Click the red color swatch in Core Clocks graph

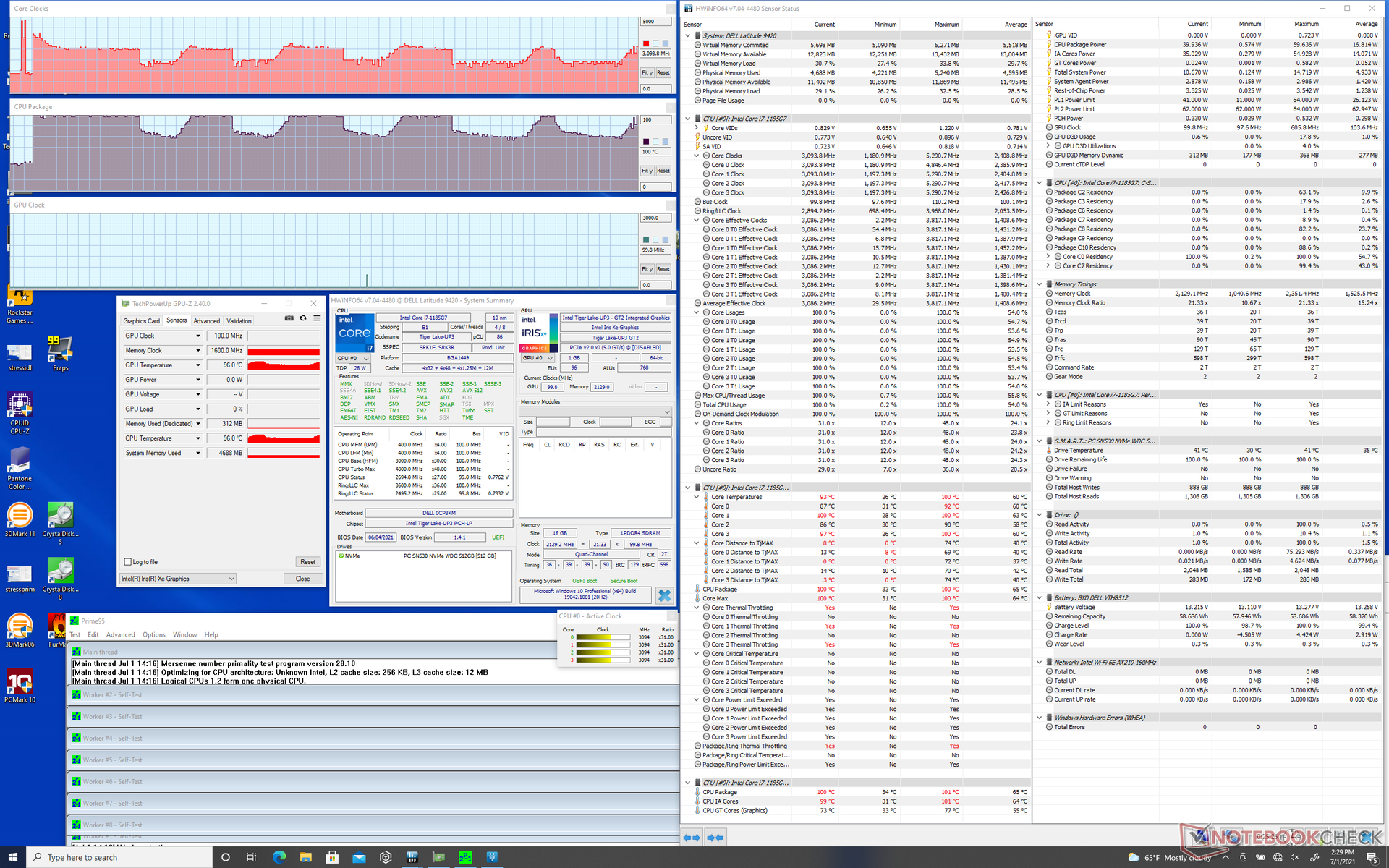click(x=646, y=43)
